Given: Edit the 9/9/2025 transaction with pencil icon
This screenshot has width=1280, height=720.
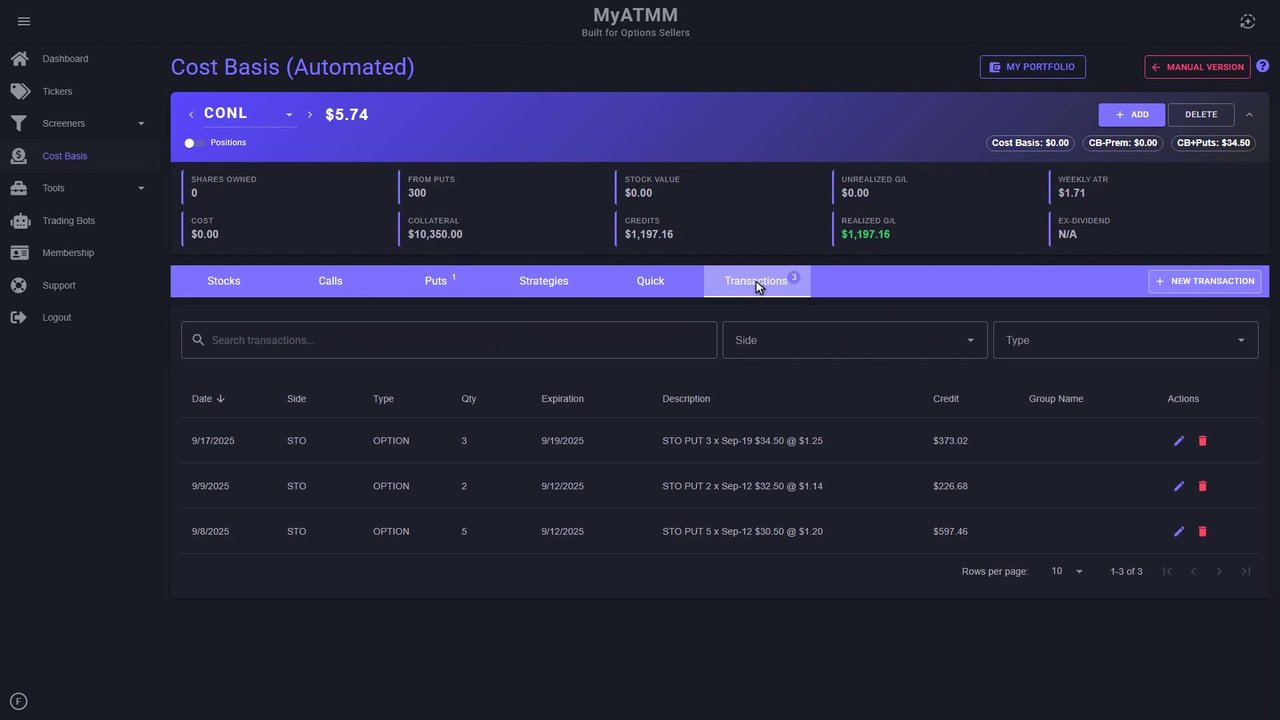Looking at the screenshot, I should click(1179, 486).
